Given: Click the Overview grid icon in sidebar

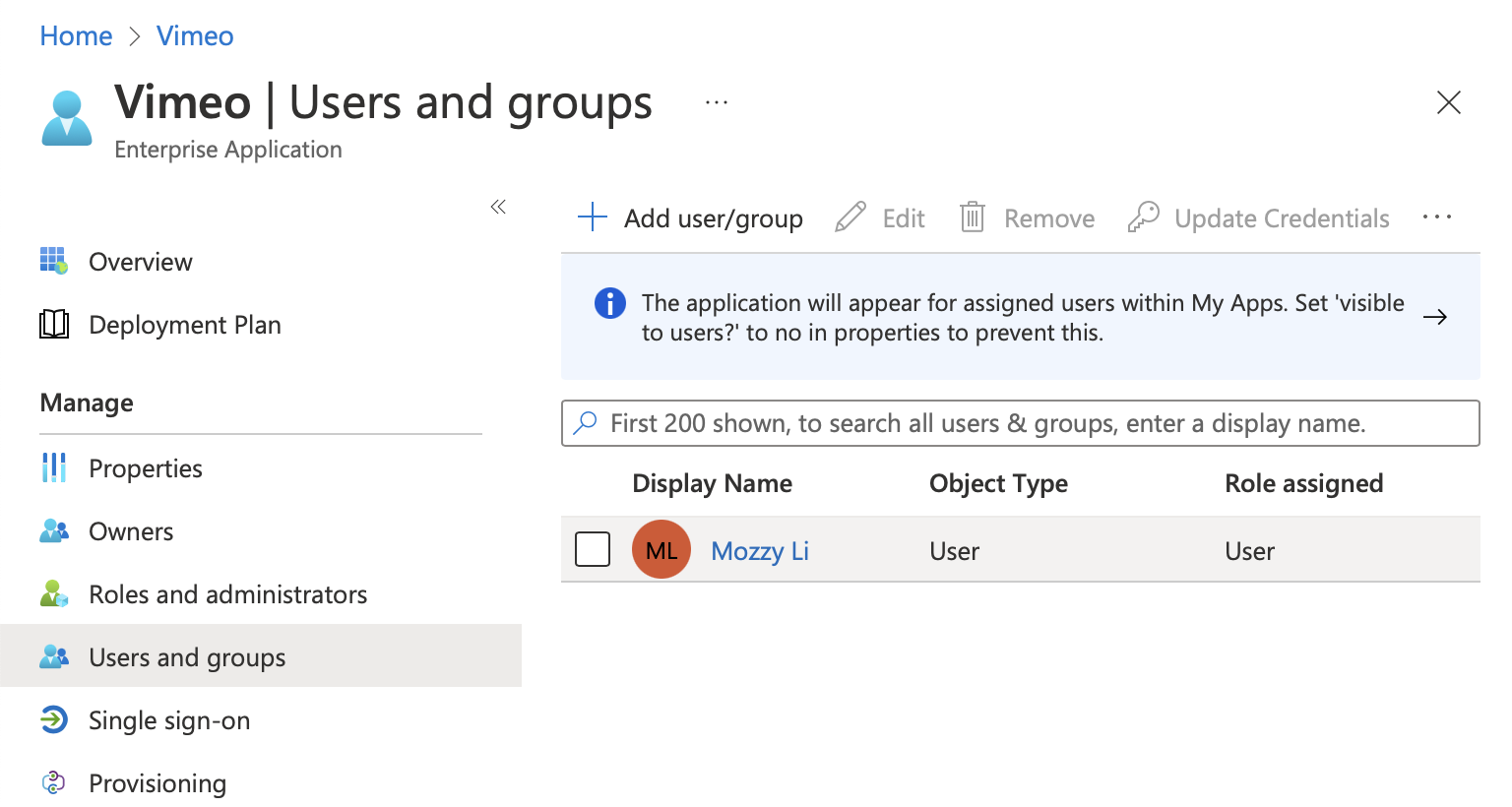Looking at the screenshot, I should [54, 261].
